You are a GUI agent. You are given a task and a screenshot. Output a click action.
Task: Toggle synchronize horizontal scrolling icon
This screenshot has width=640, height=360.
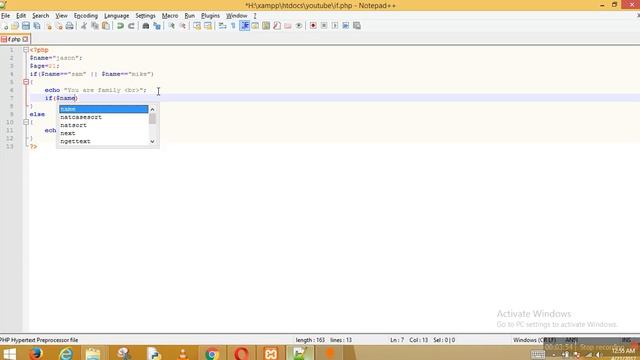[208, 26]
